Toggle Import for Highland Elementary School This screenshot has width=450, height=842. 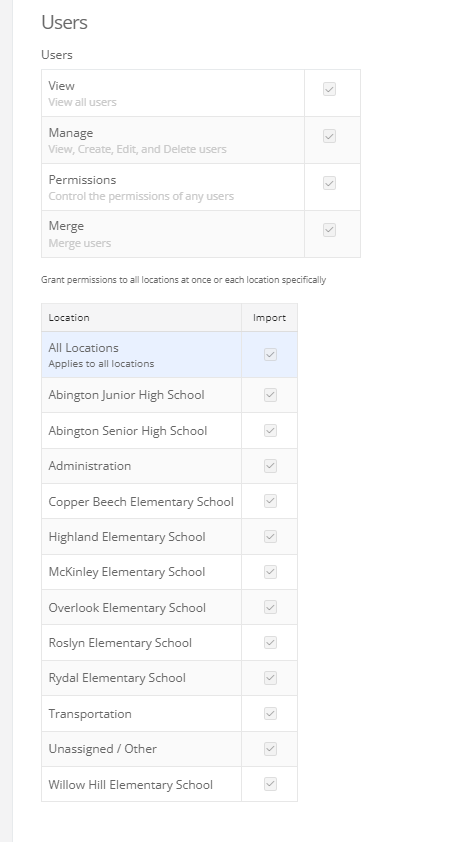pyautogui.click(x=270, y=536)
